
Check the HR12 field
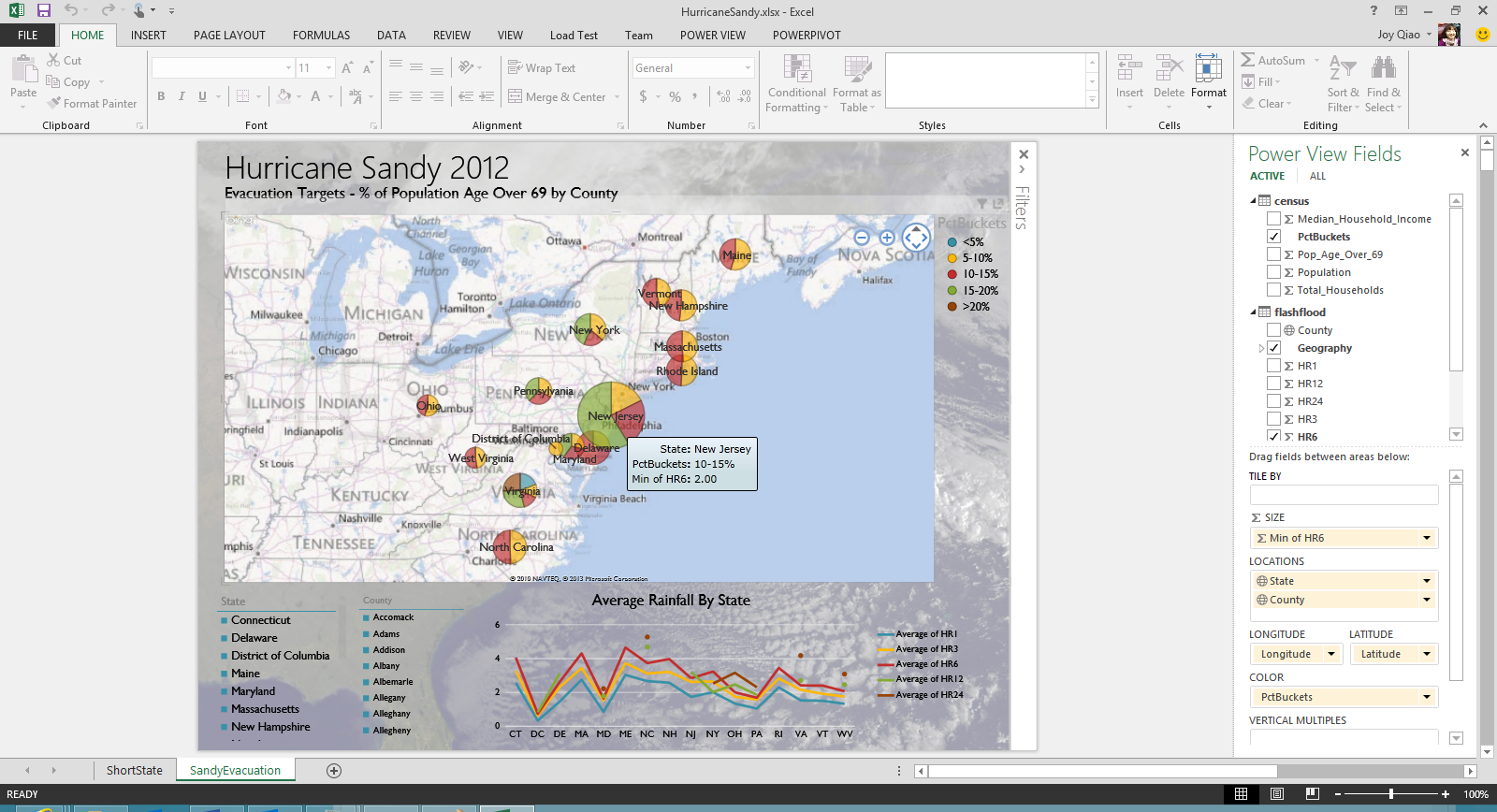(1273, 384)
